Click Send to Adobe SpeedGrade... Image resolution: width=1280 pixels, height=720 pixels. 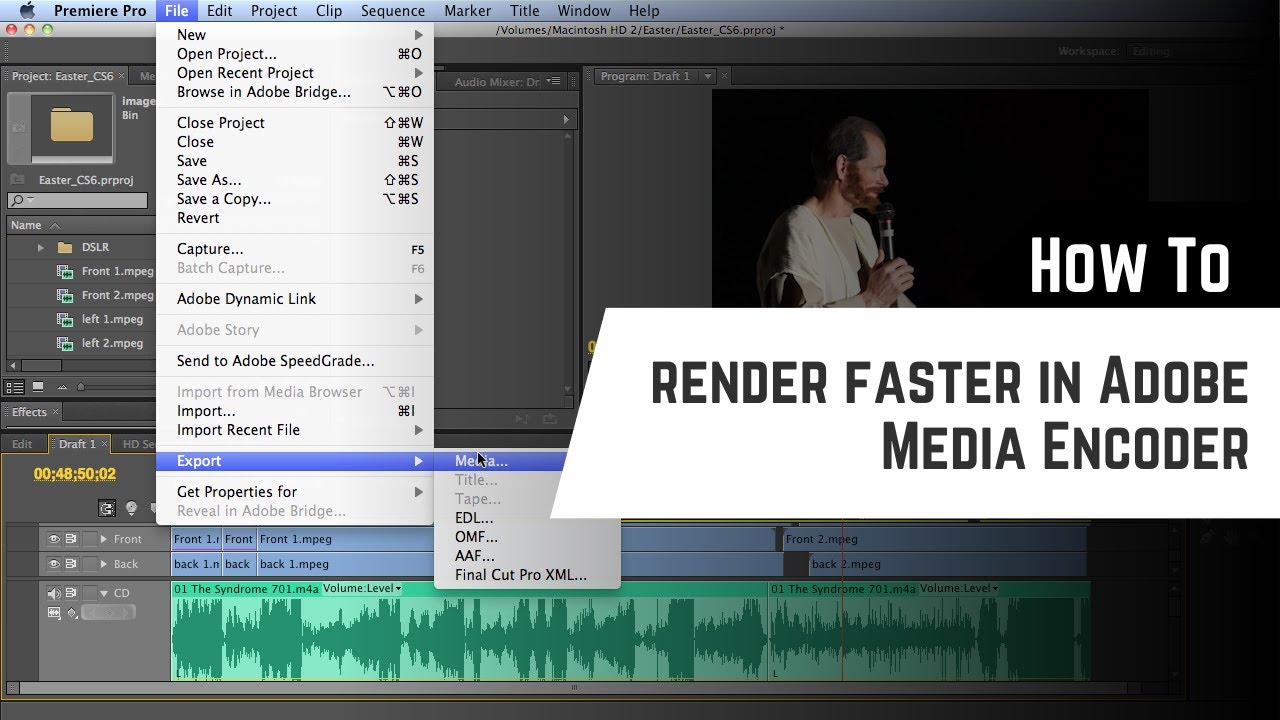(x=276, y=361)
